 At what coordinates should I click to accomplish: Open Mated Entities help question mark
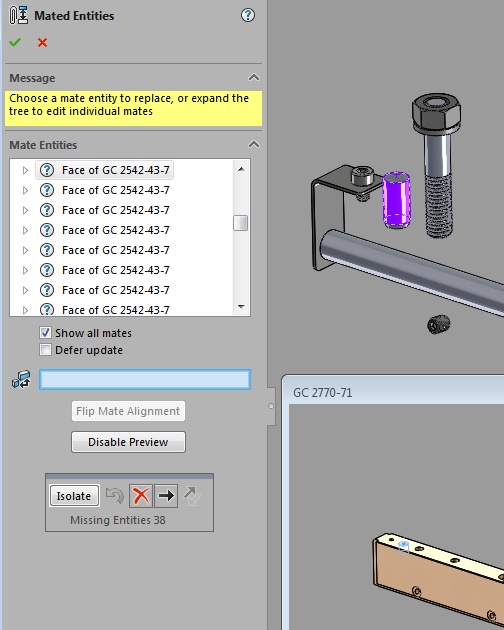tap(248, 15)
